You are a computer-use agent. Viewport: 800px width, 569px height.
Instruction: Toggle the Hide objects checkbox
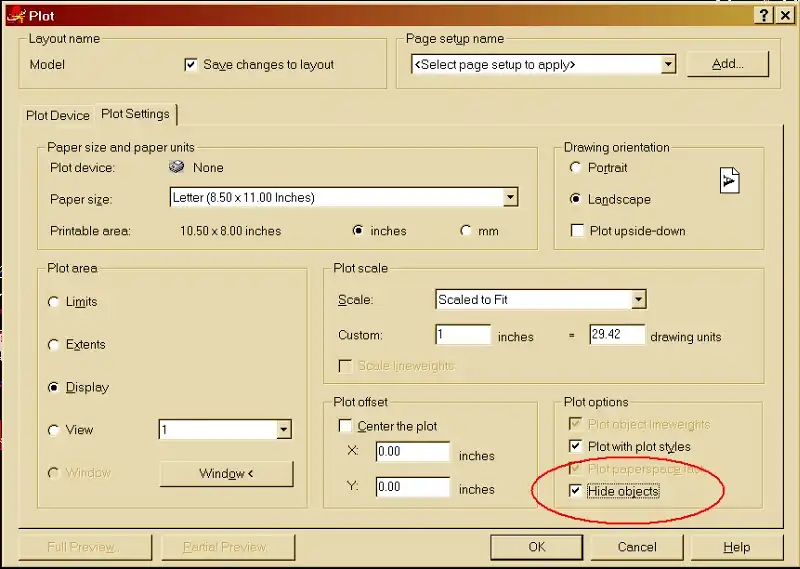coord(575,491)
